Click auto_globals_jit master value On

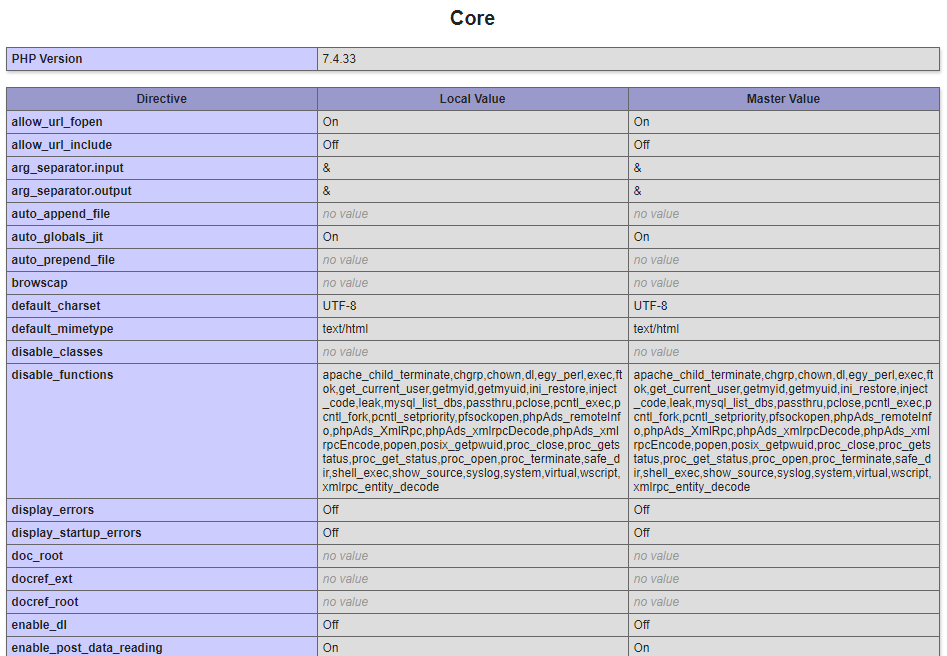[641, 237]
